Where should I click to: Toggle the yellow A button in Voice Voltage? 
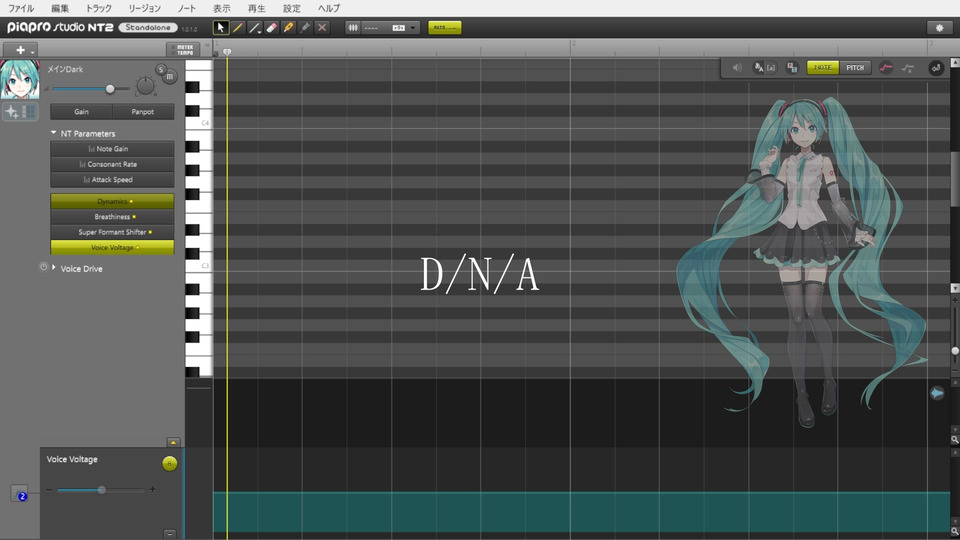[x=170, y=463]
